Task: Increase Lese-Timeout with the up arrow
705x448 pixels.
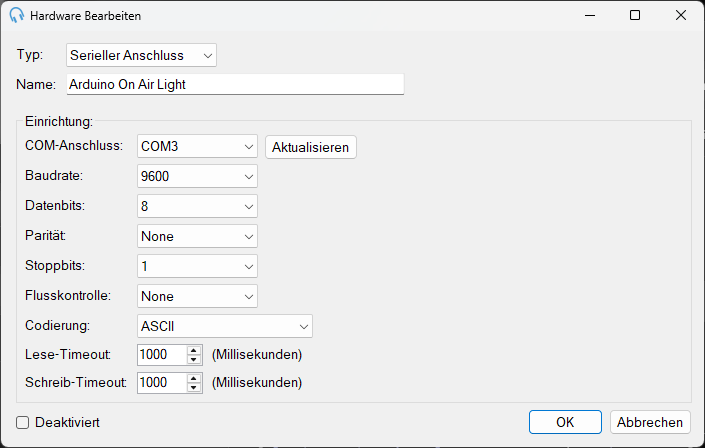Action: pos(194,350)
